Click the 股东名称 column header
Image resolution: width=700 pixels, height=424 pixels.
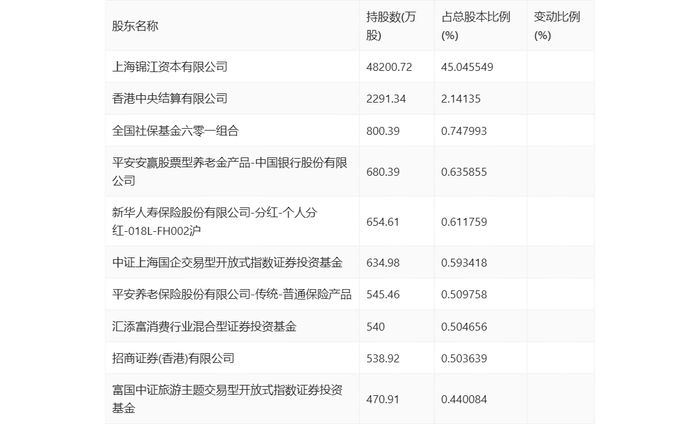(x=135, y=26)
